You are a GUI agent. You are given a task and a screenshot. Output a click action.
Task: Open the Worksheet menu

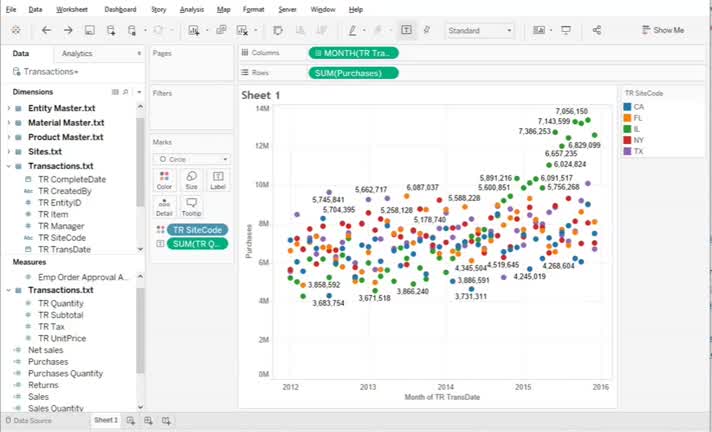point(72,9)
